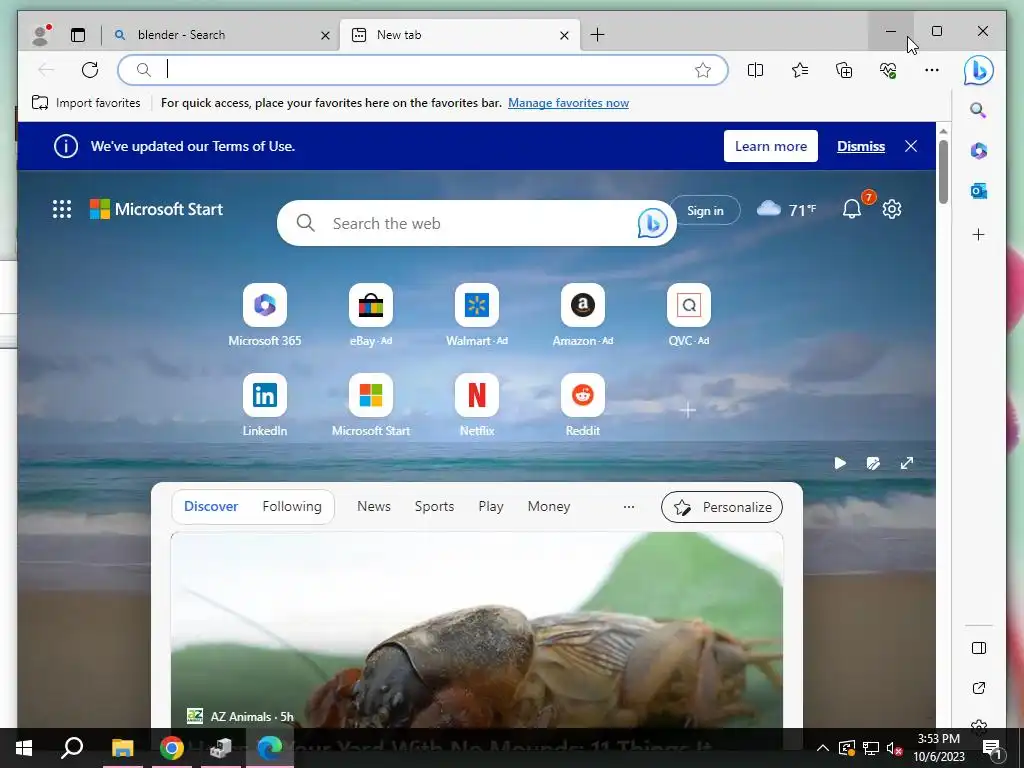The height and width of the screenshot is (768, 1024).
Task: Show hidden system tray icons
Action: tap(823, 748)
